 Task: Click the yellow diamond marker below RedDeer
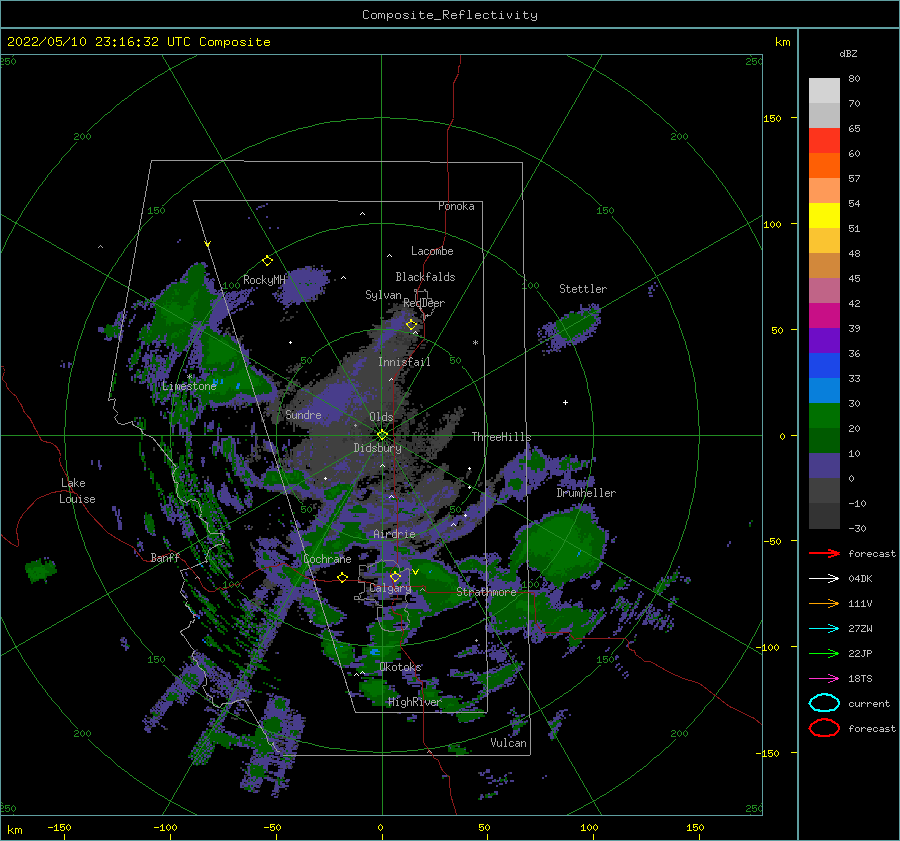(x=411, y=325)
